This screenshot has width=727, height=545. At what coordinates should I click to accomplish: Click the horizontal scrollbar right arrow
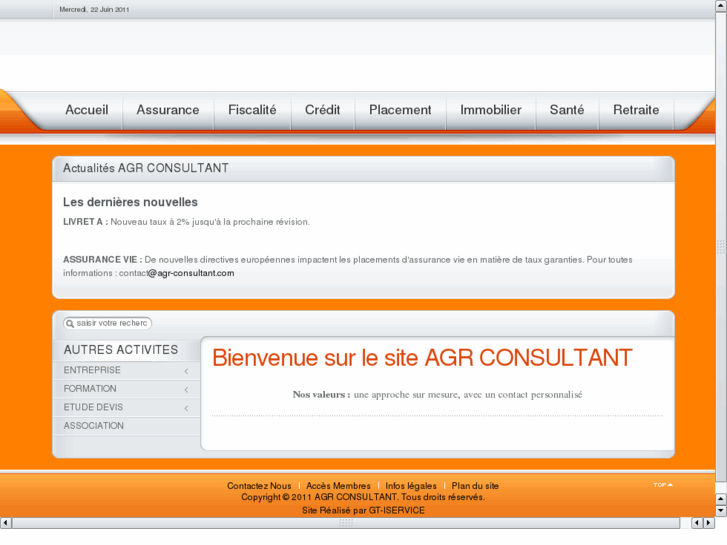(708, 523)
